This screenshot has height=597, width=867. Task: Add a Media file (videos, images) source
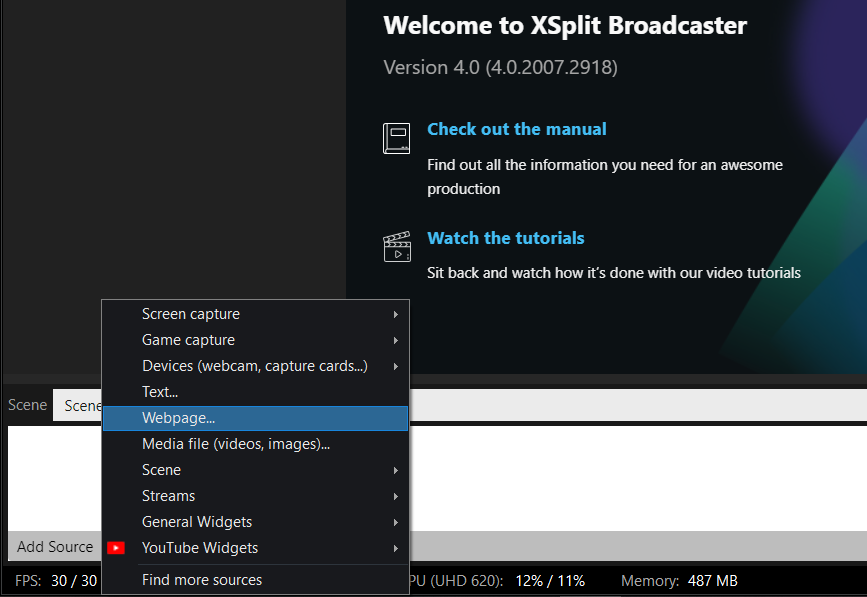235,444
